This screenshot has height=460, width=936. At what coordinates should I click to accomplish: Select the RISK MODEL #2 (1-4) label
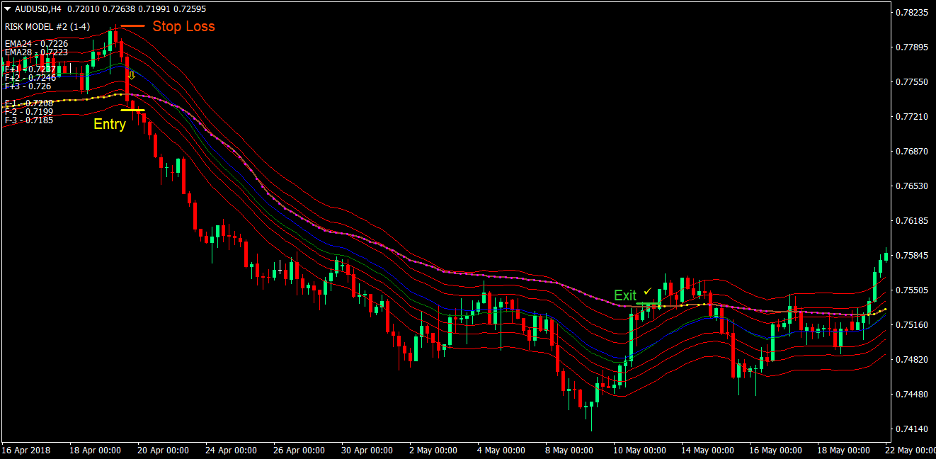click(47, 27)
